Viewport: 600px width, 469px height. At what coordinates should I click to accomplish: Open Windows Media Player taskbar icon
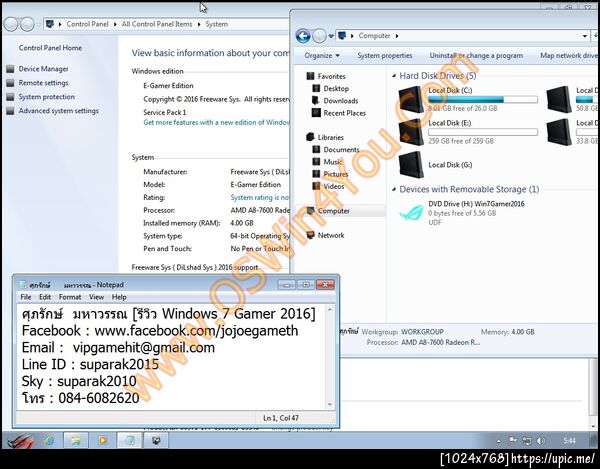(x=102, y=441)
